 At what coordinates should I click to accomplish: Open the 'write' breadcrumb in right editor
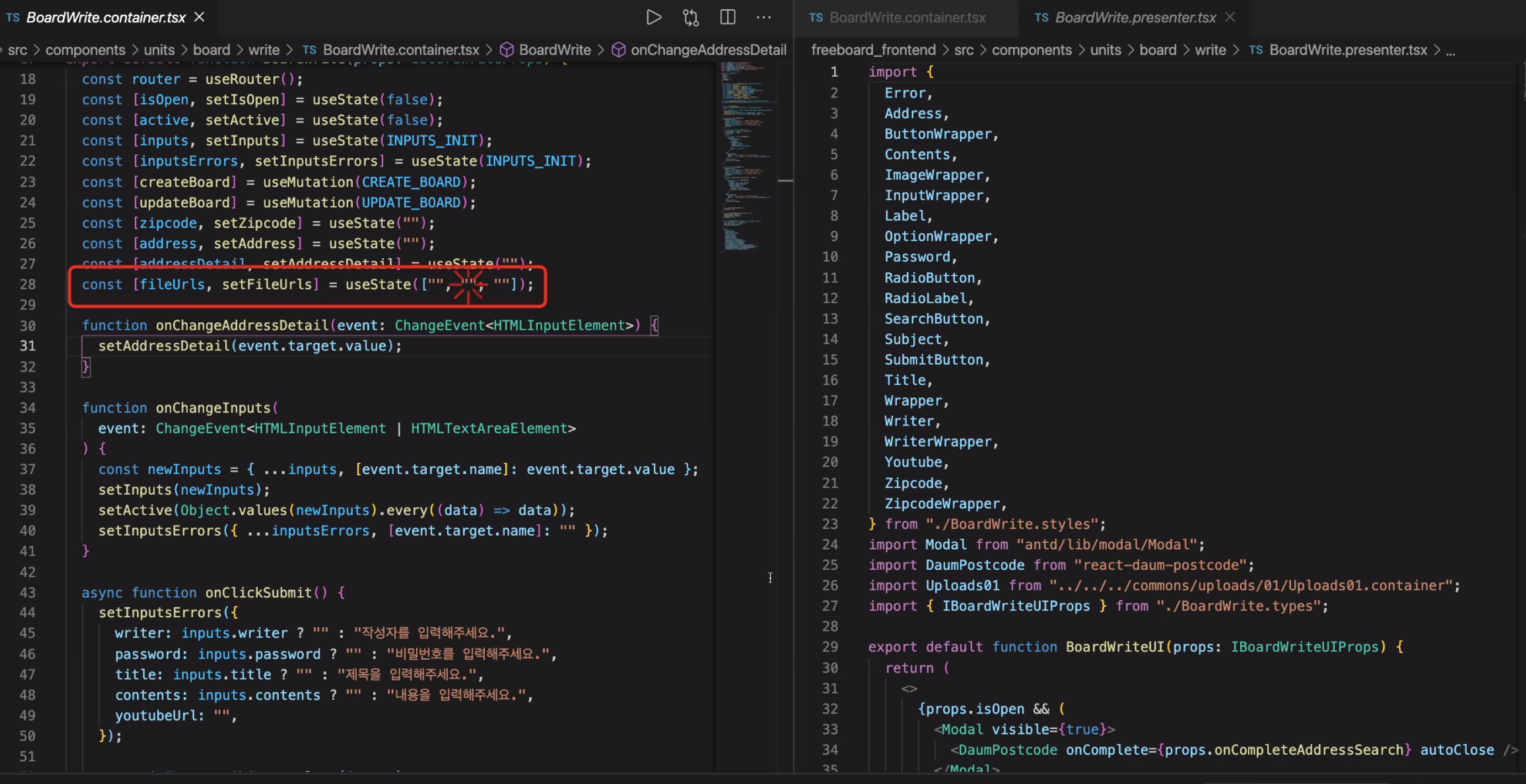point(1210,50)
